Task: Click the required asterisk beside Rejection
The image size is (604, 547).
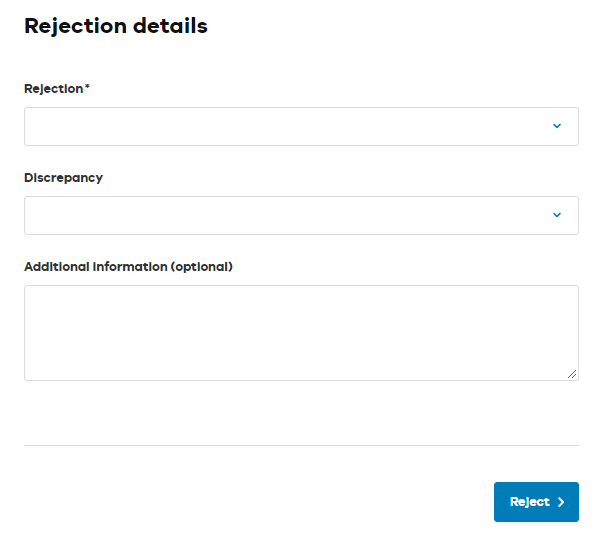Action: pyautogui.click(x=87, y=88)
